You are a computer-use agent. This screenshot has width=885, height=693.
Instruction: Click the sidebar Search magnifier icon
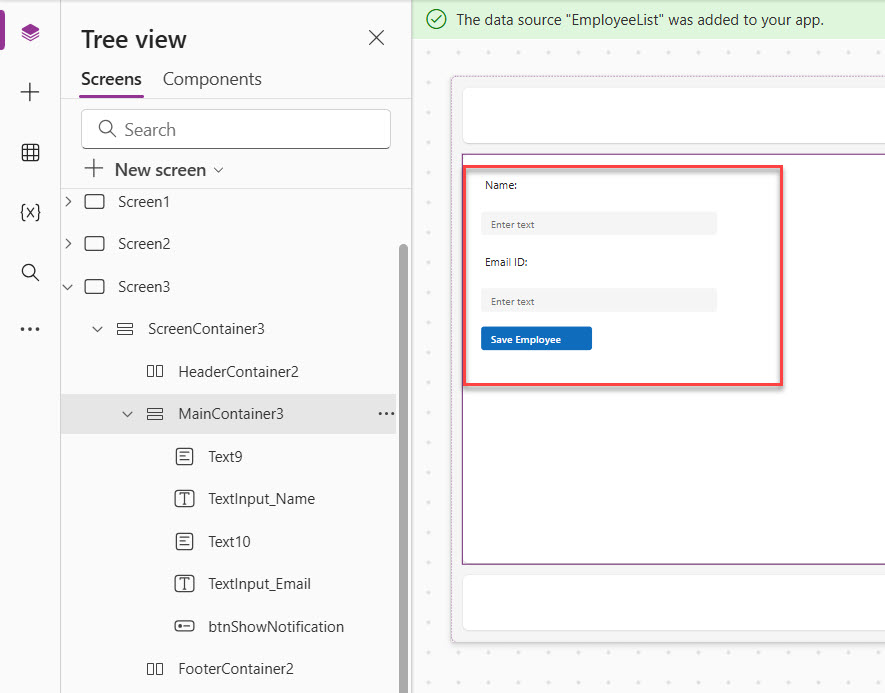30,273
